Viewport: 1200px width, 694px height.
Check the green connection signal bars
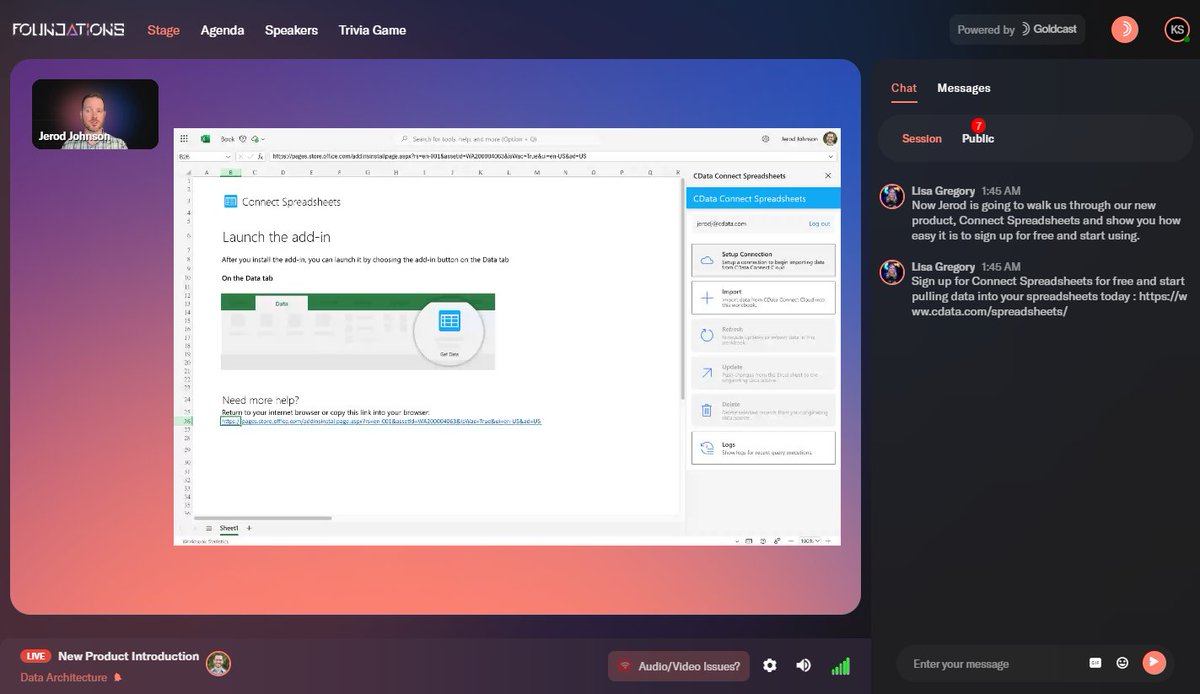(840, 666)
